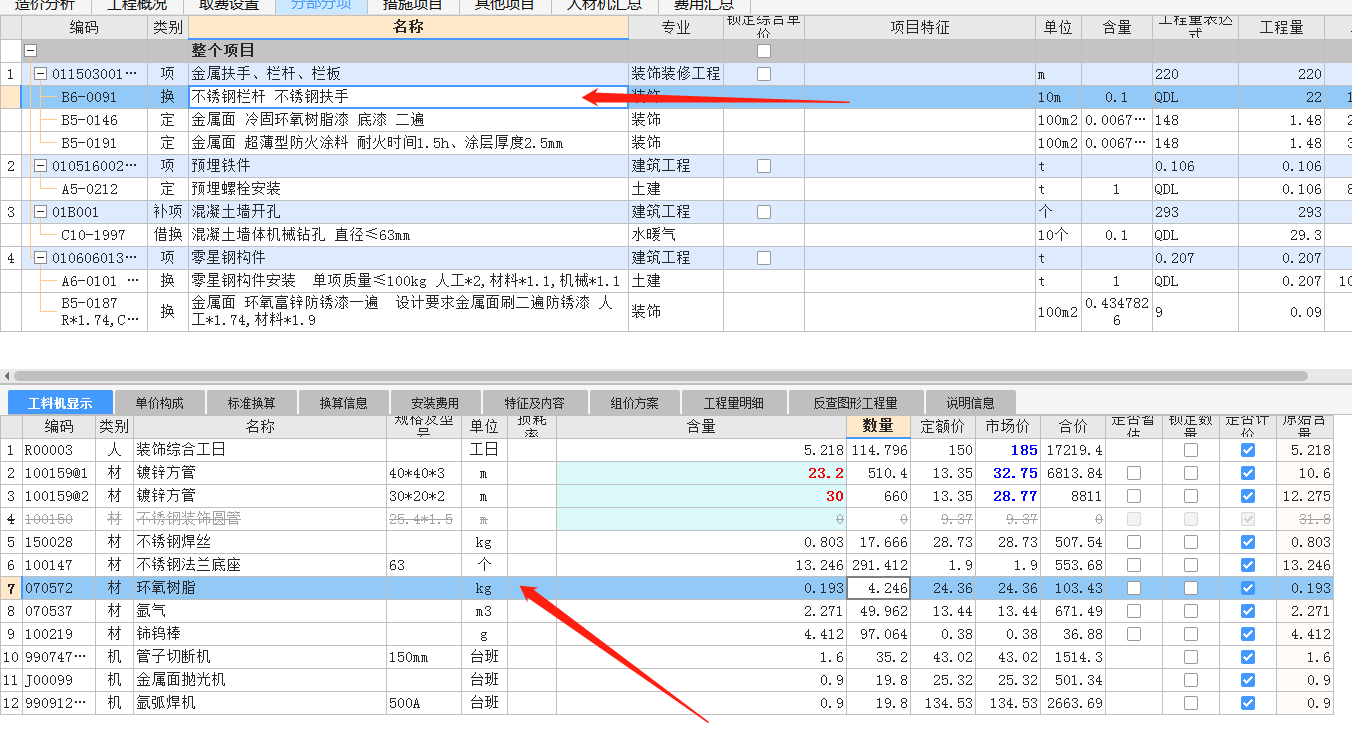The image size is (1352, 731).
Task: Switch to the 工料机显示 tab
Action: [60, 403]
